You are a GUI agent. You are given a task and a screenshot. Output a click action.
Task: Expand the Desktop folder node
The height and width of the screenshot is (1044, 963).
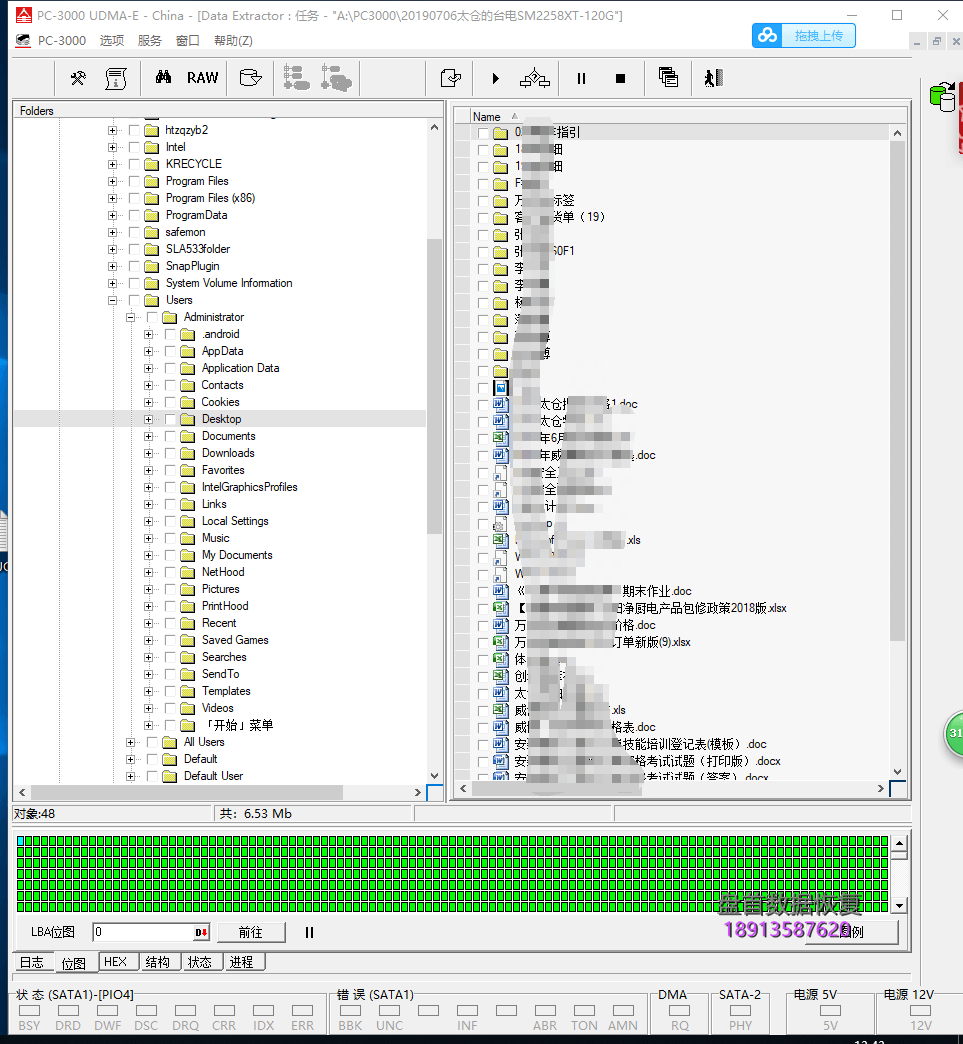click(x=149, y=419)
